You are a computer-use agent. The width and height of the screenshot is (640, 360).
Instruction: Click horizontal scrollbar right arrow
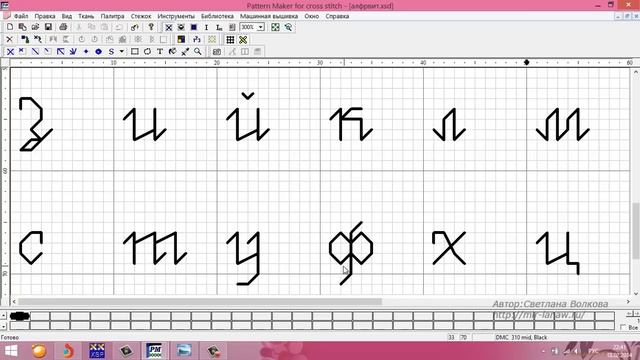pos(628,302)
